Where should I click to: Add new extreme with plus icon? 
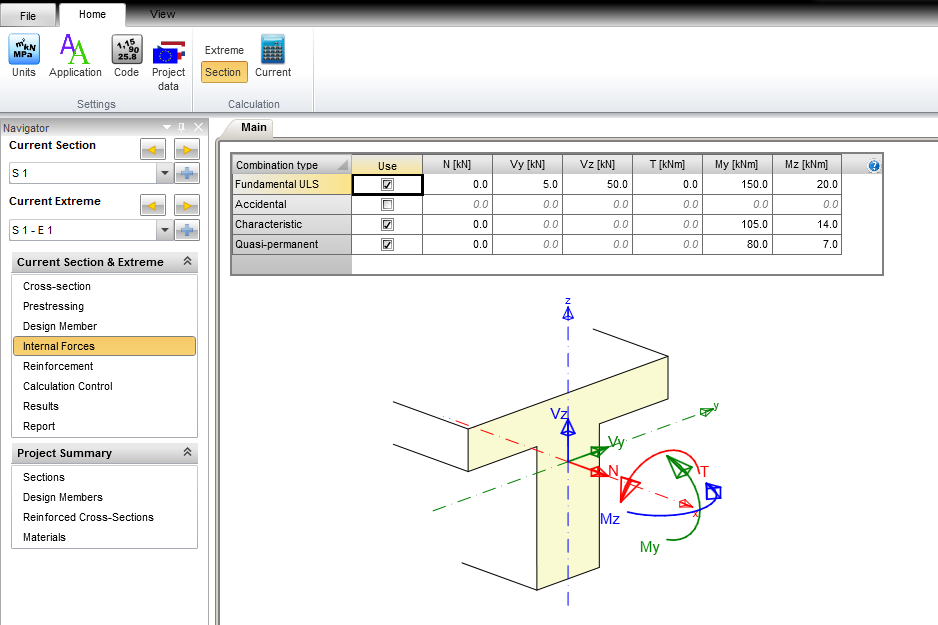[x=186, y=231]
